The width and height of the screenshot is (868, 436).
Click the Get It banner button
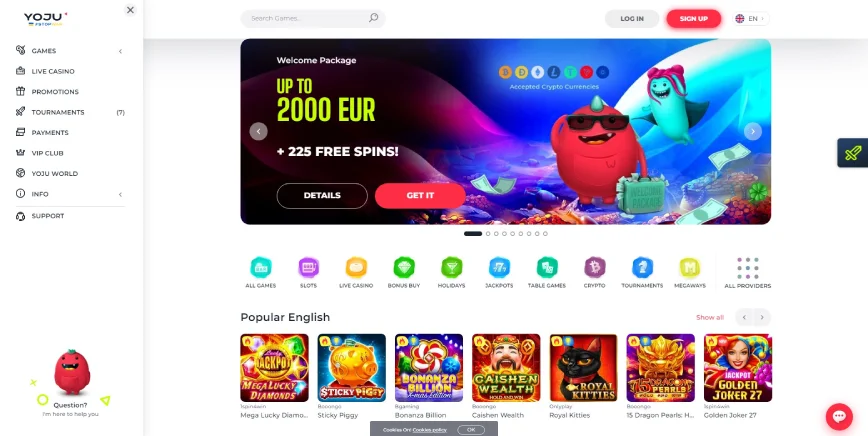tap(420, 196)
